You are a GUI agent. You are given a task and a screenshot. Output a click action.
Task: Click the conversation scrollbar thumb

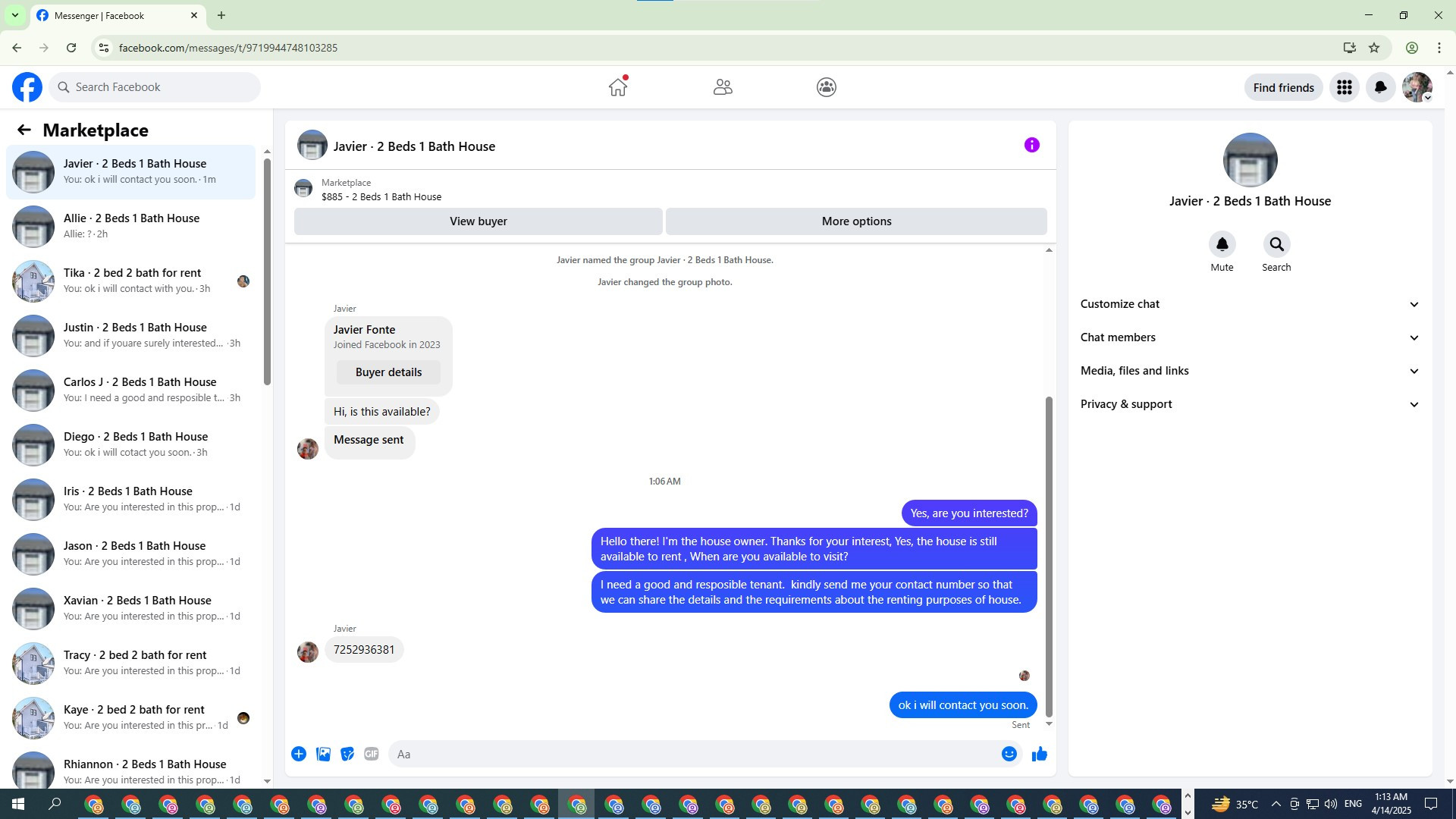tap(1049, 557)
